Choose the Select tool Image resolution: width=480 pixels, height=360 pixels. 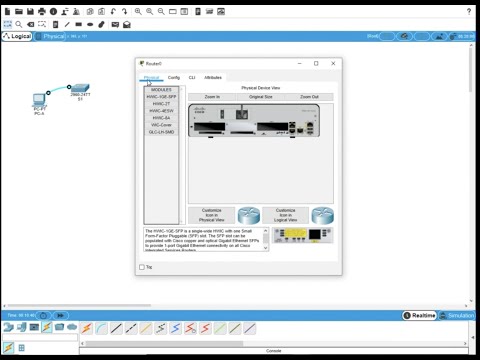click(x=7, y=24)
